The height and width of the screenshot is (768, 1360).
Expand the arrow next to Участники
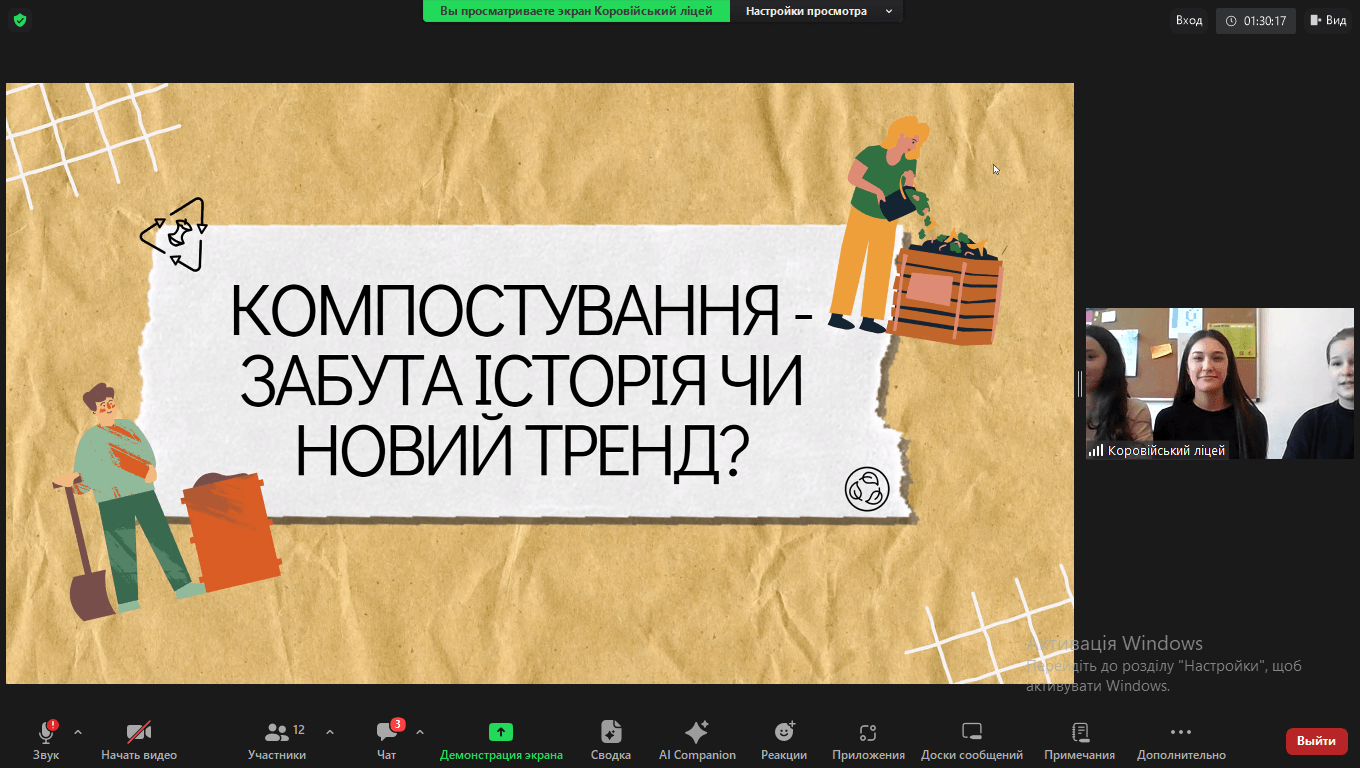coord(330,732)
